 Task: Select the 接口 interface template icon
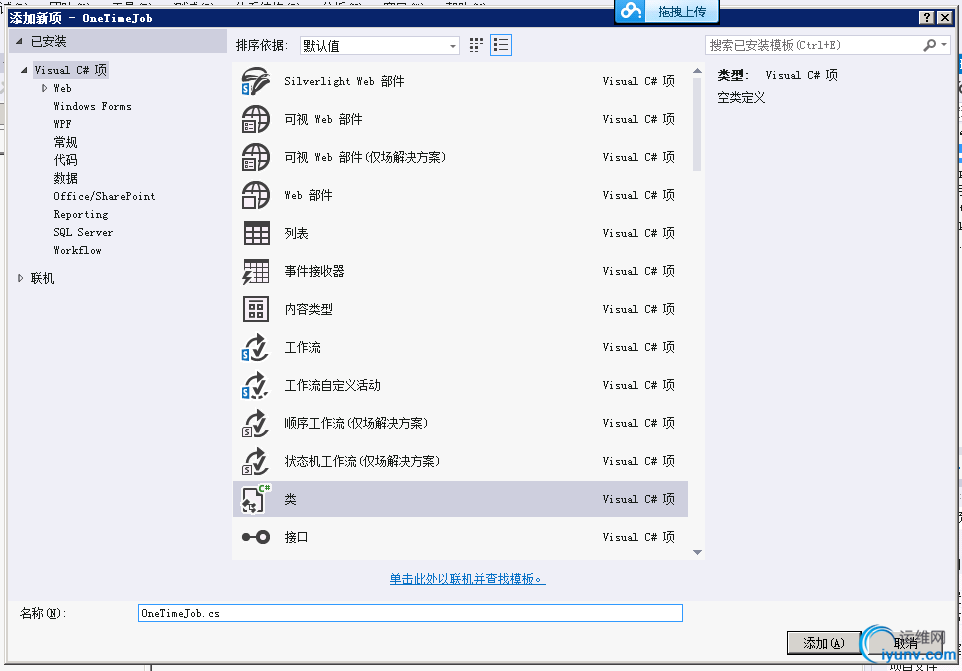point(256,537)
